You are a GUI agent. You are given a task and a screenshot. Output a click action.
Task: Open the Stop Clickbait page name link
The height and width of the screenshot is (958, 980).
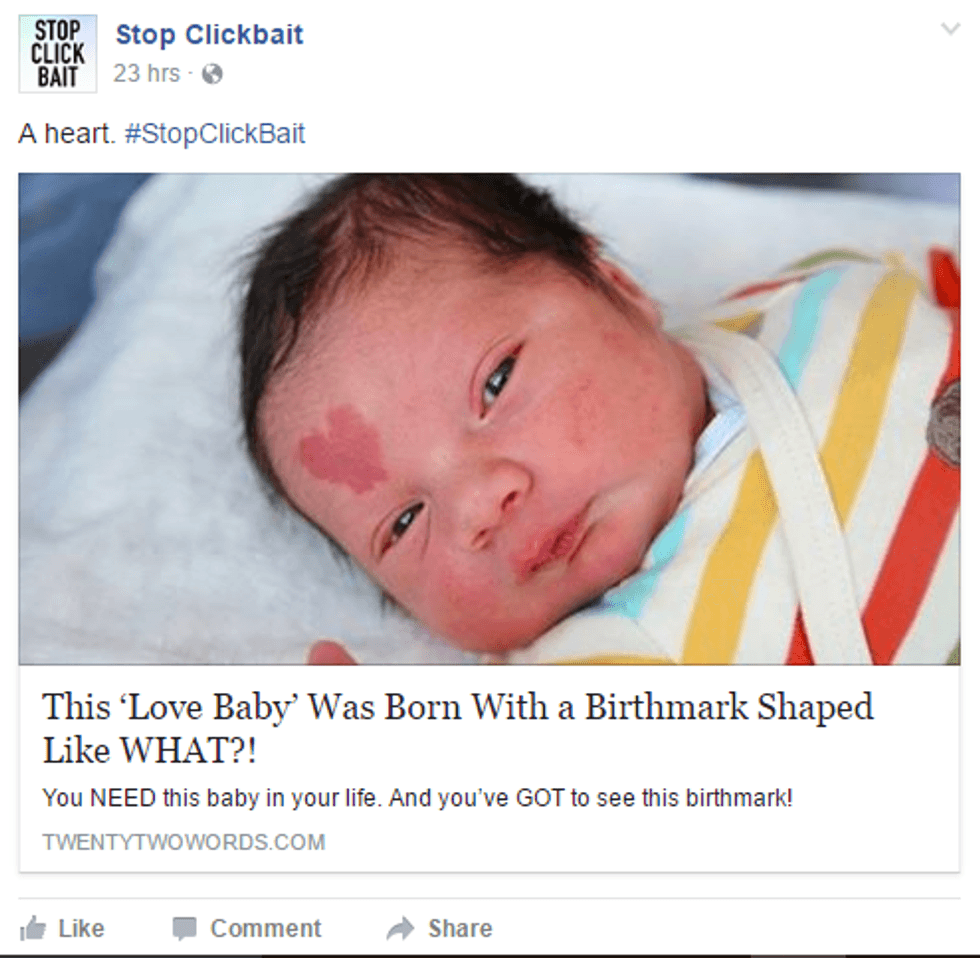coord(209,34)
